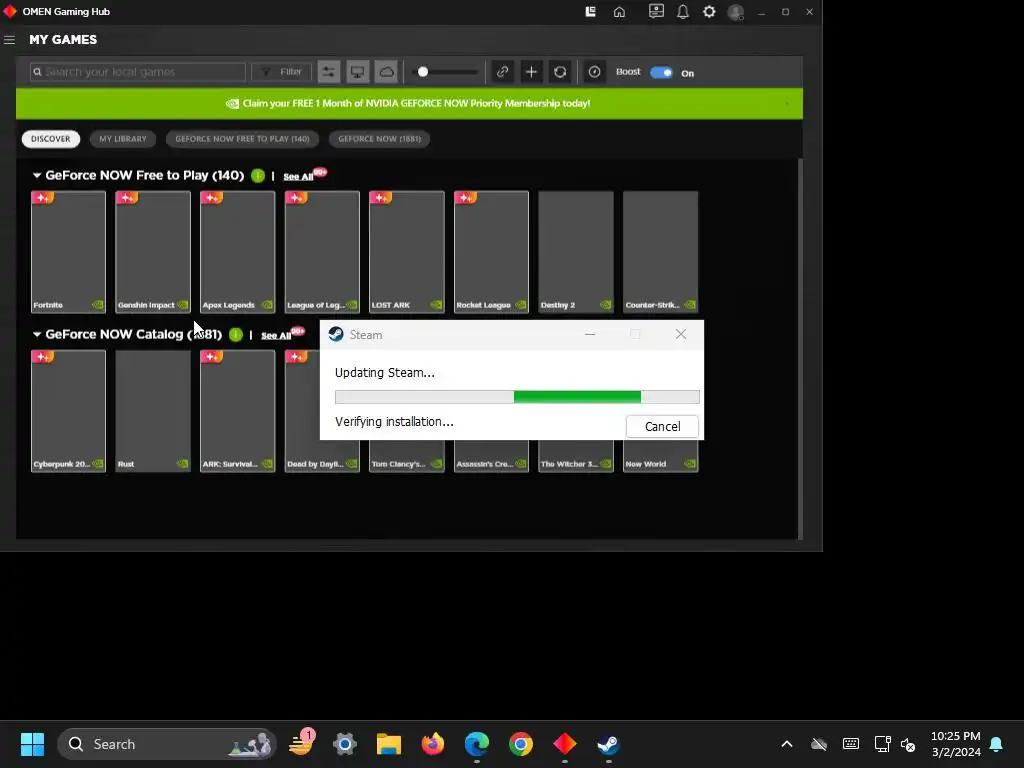
Task: Click the search your local games field
Action: (x=138, y=72)
